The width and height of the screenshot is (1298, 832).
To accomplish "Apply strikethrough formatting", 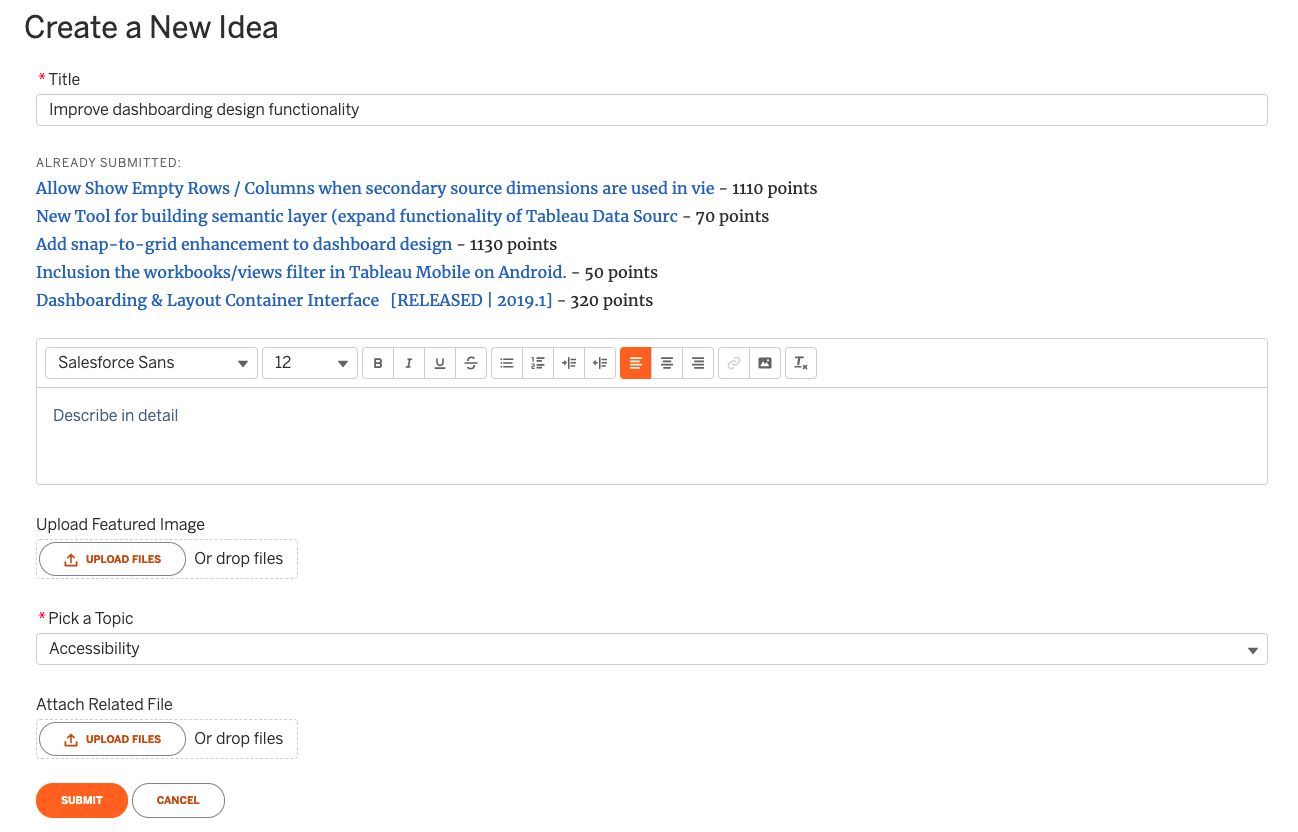I will point(470,363).
